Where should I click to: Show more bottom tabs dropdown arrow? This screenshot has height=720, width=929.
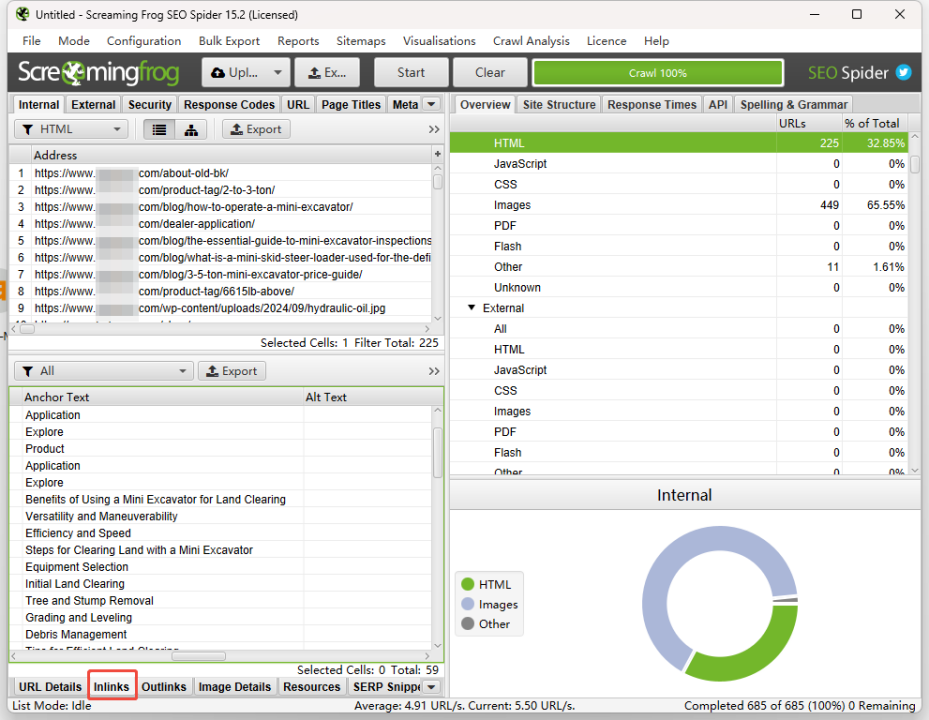click(x=431, y=687)
